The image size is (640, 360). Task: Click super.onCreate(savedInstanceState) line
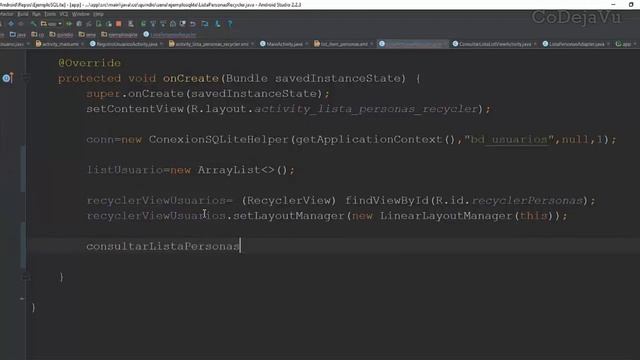[x=208, y=93]
